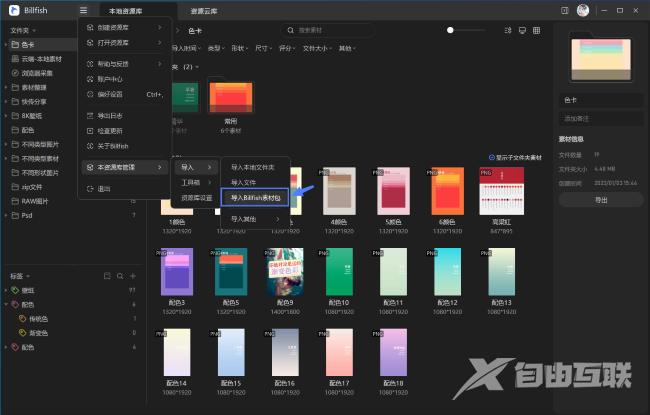This screenshot has height=415, width=650.
Task: Click the green 壁纸 tag icon
Action: pos(15,290)
